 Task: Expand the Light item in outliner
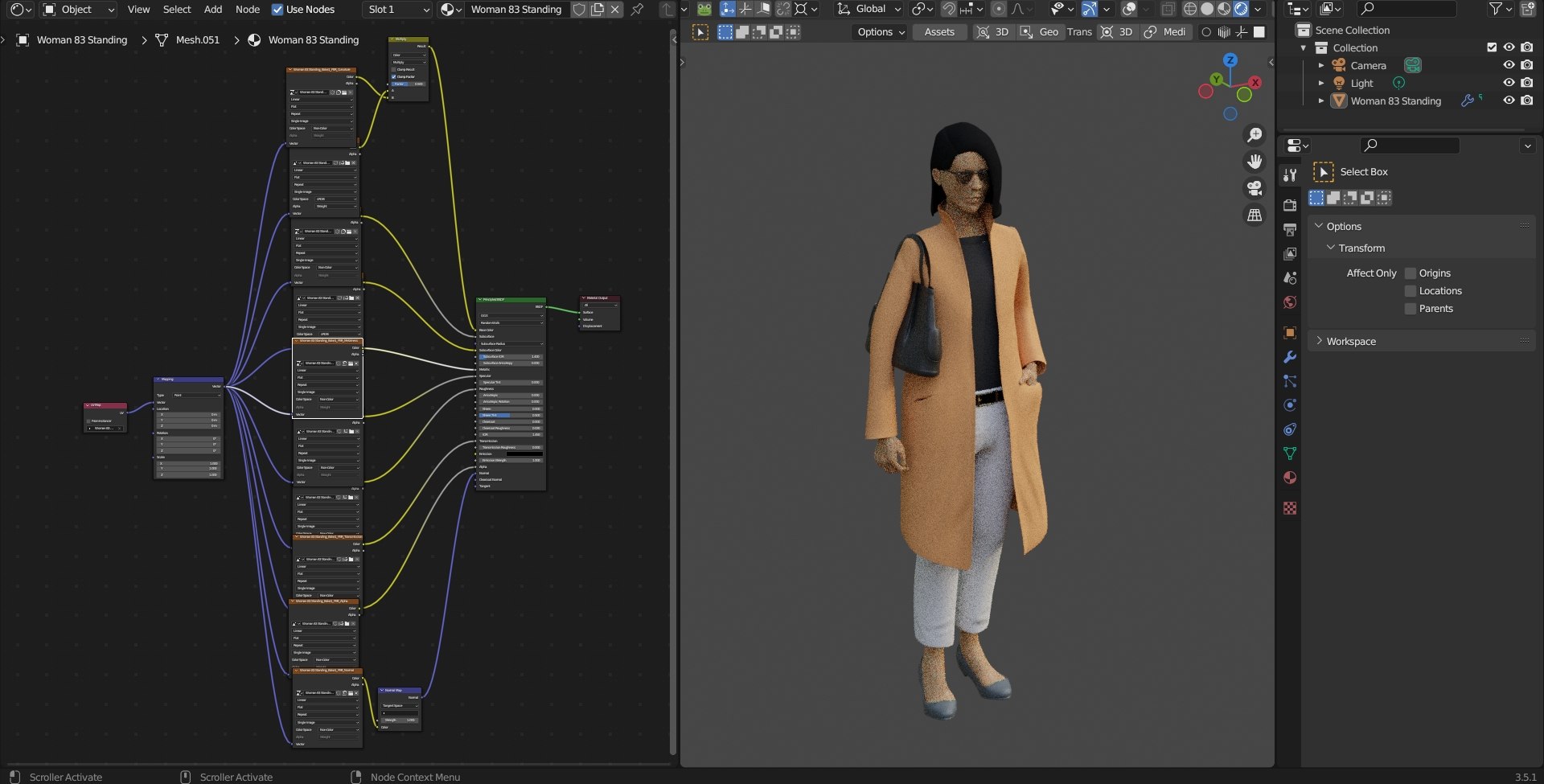1320,83
